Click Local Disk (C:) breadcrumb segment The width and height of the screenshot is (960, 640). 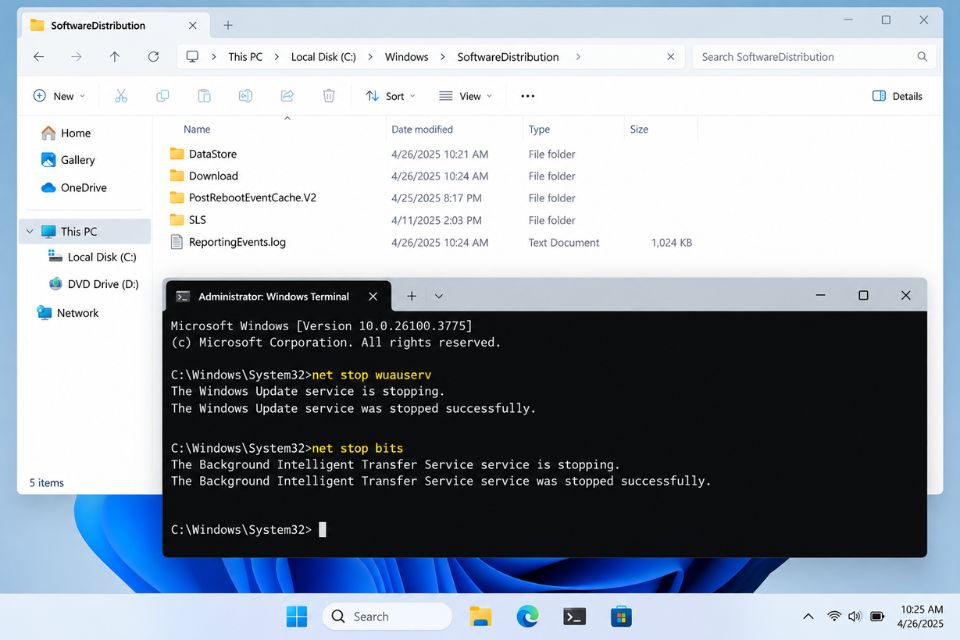tap(323, 57)
